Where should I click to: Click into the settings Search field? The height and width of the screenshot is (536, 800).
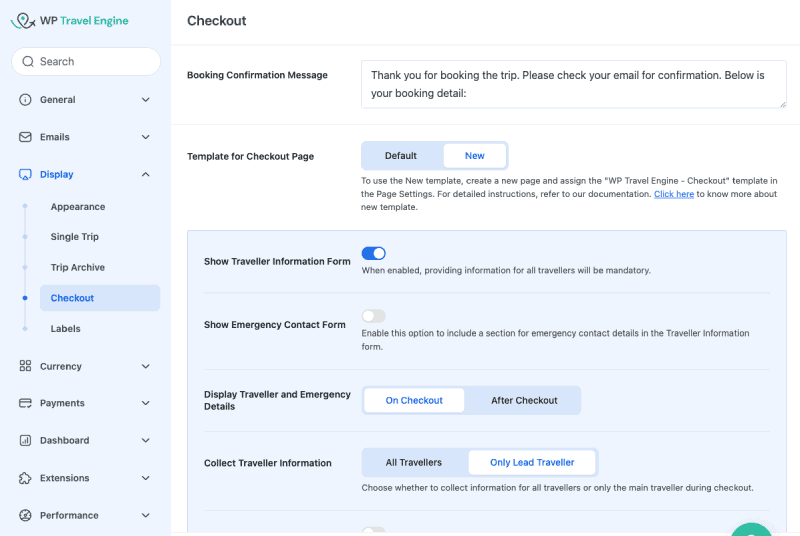click(x=86, y=62)
